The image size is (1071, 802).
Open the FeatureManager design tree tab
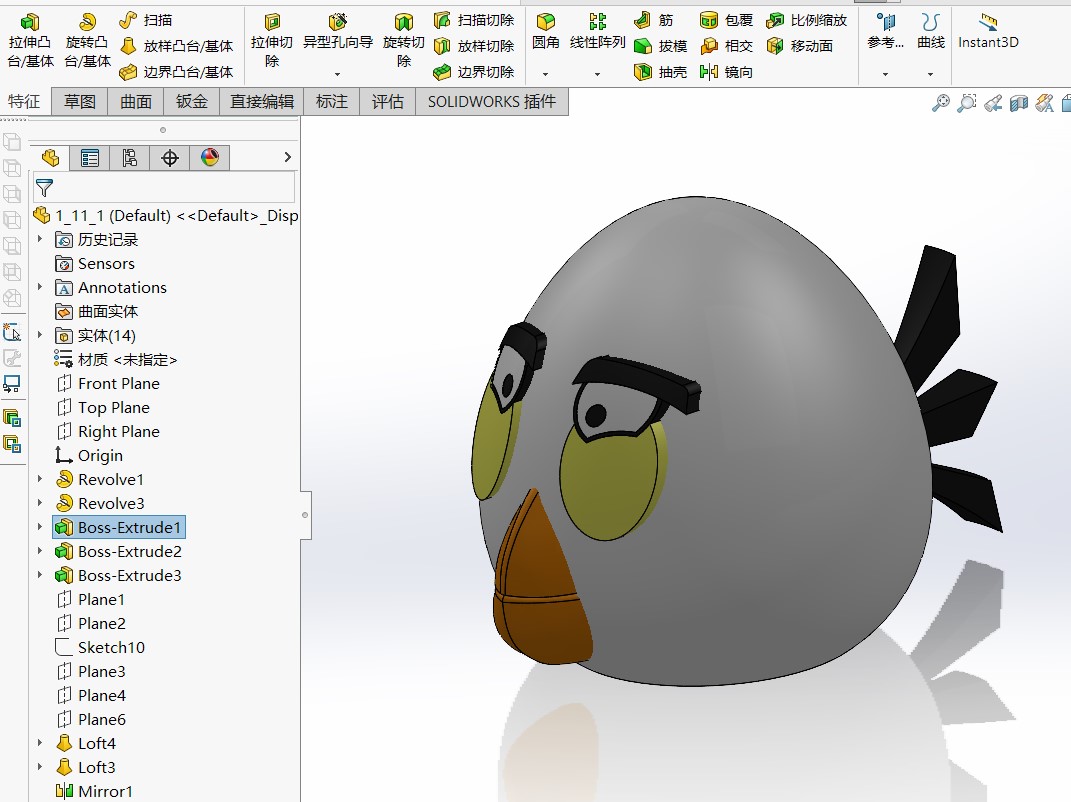coord(51,158)
